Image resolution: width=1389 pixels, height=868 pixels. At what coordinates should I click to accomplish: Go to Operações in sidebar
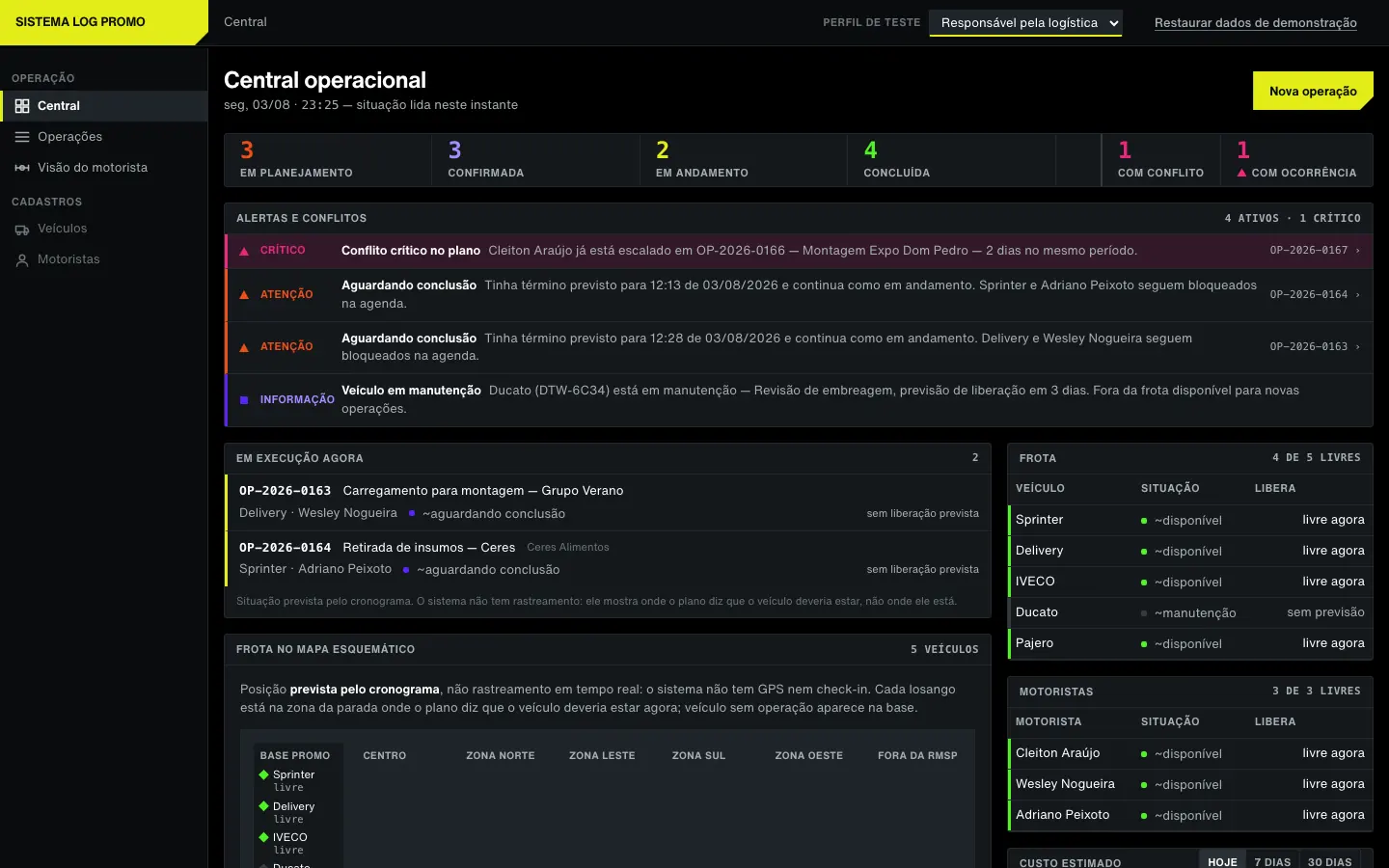[104, 137]
